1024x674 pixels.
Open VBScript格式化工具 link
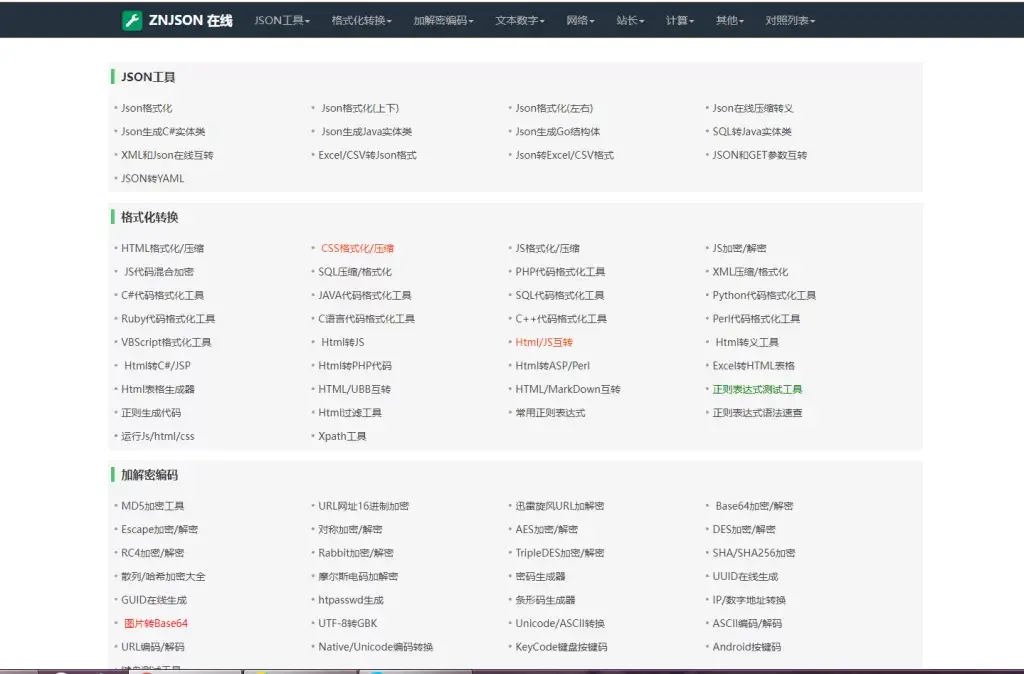(167, 342)
